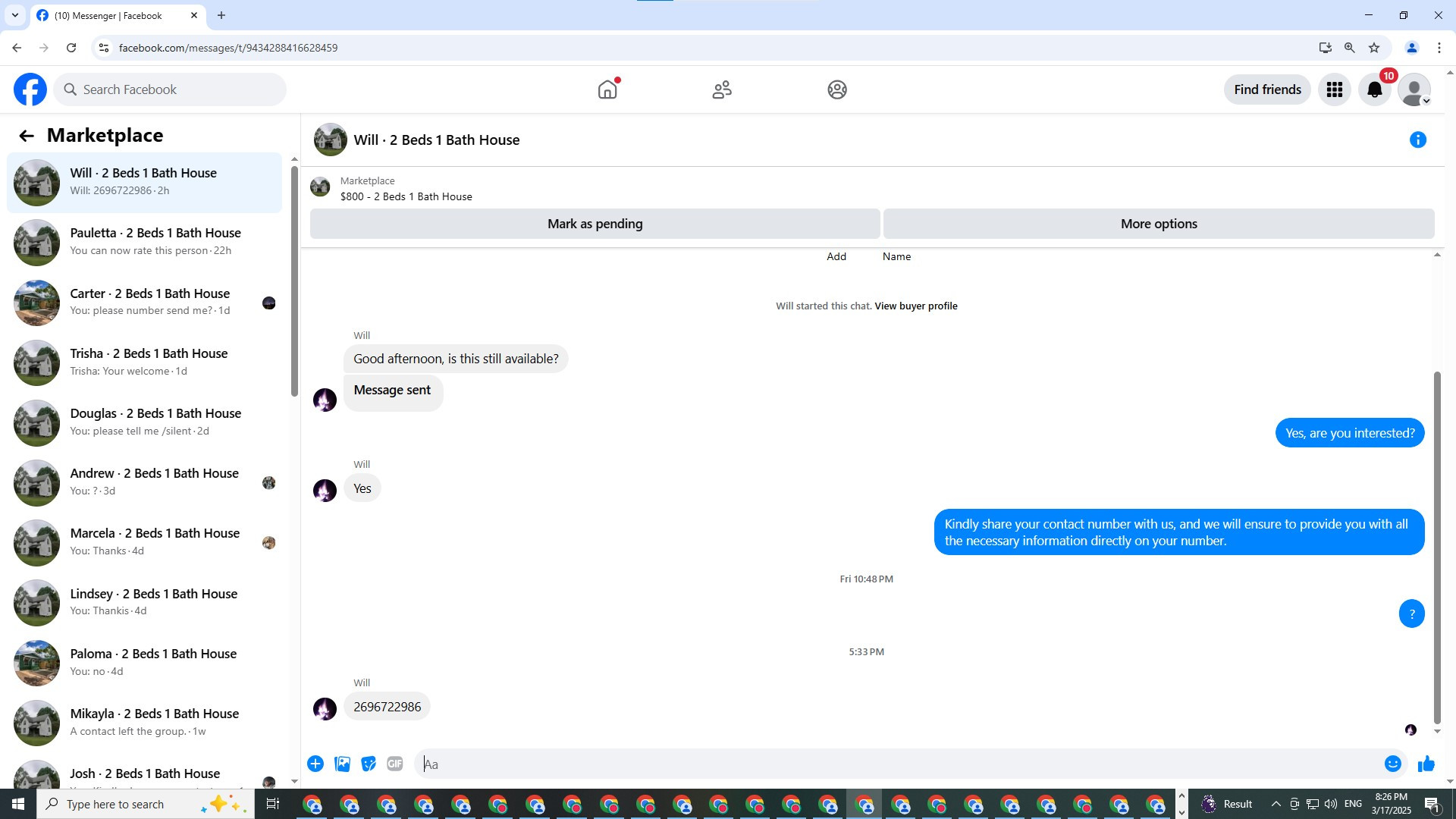Click Mark as pending button

[x=595, y=224]
